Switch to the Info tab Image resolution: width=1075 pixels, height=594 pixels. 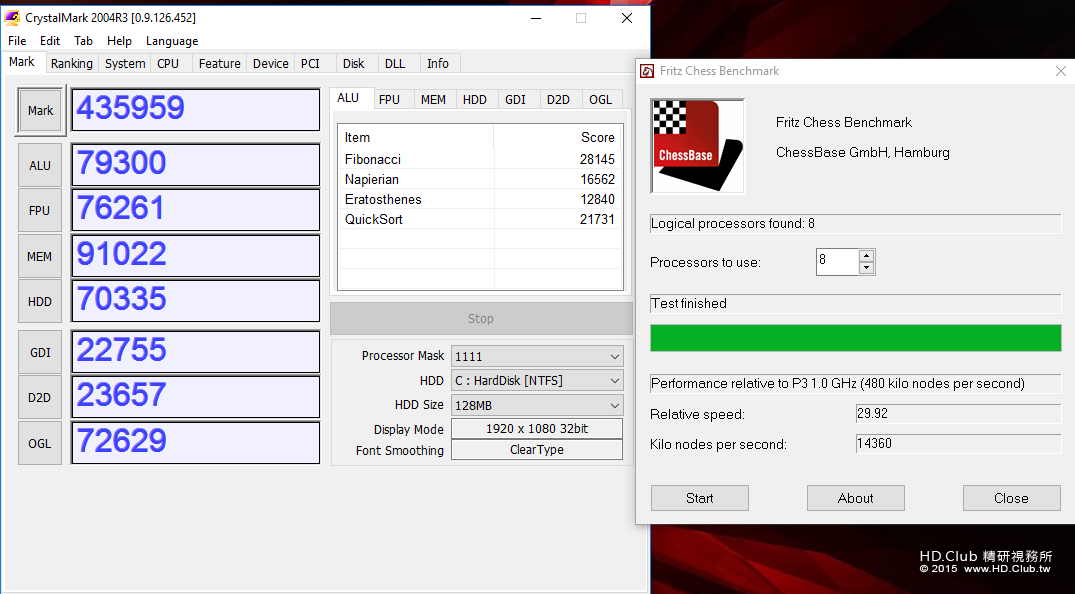tap(438, 64)
